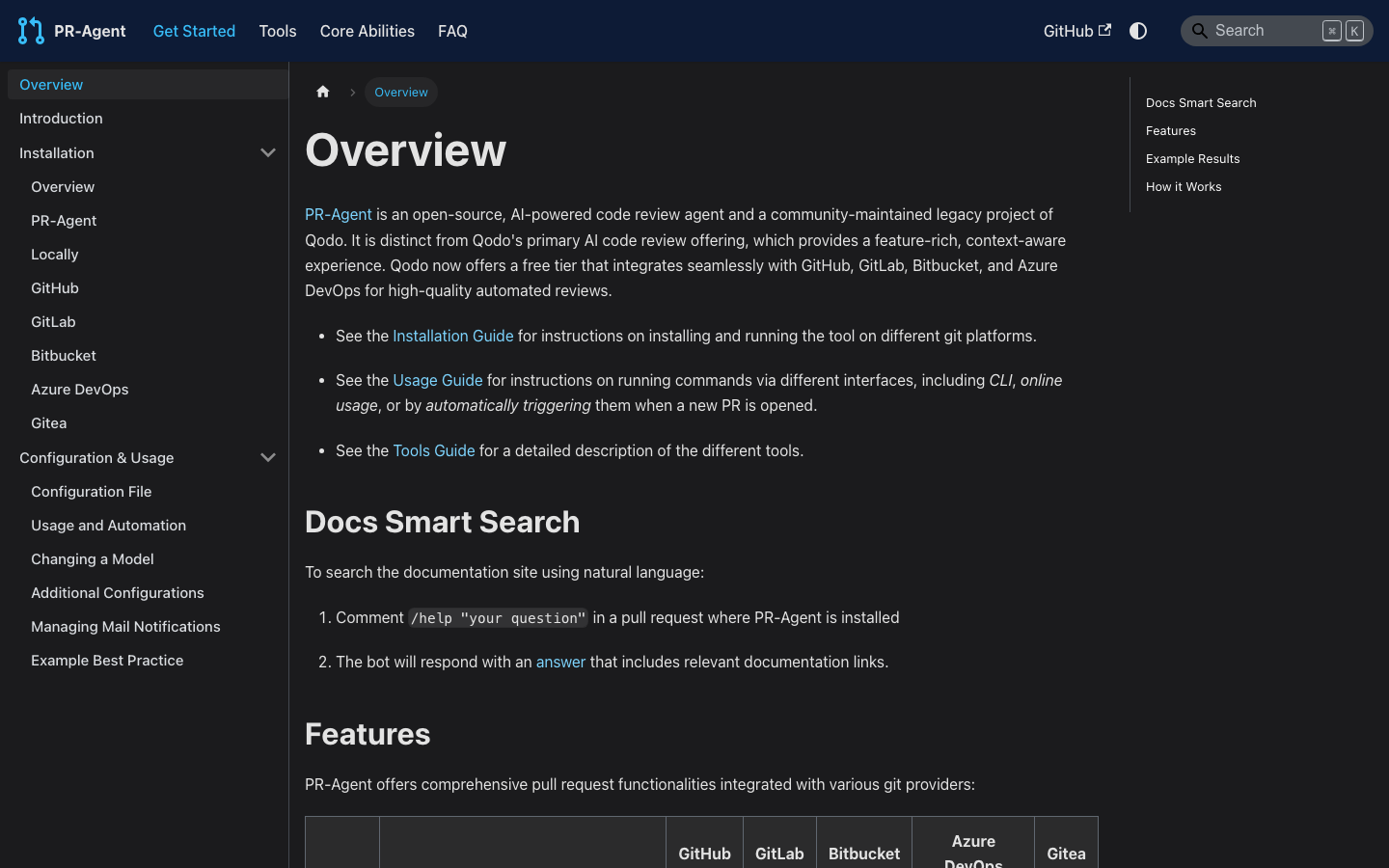The height and width of the screenshot is (868, 1389).
Task: Click the PR-Agent site title
Action: pyautogui.click(x=90, y=31)
